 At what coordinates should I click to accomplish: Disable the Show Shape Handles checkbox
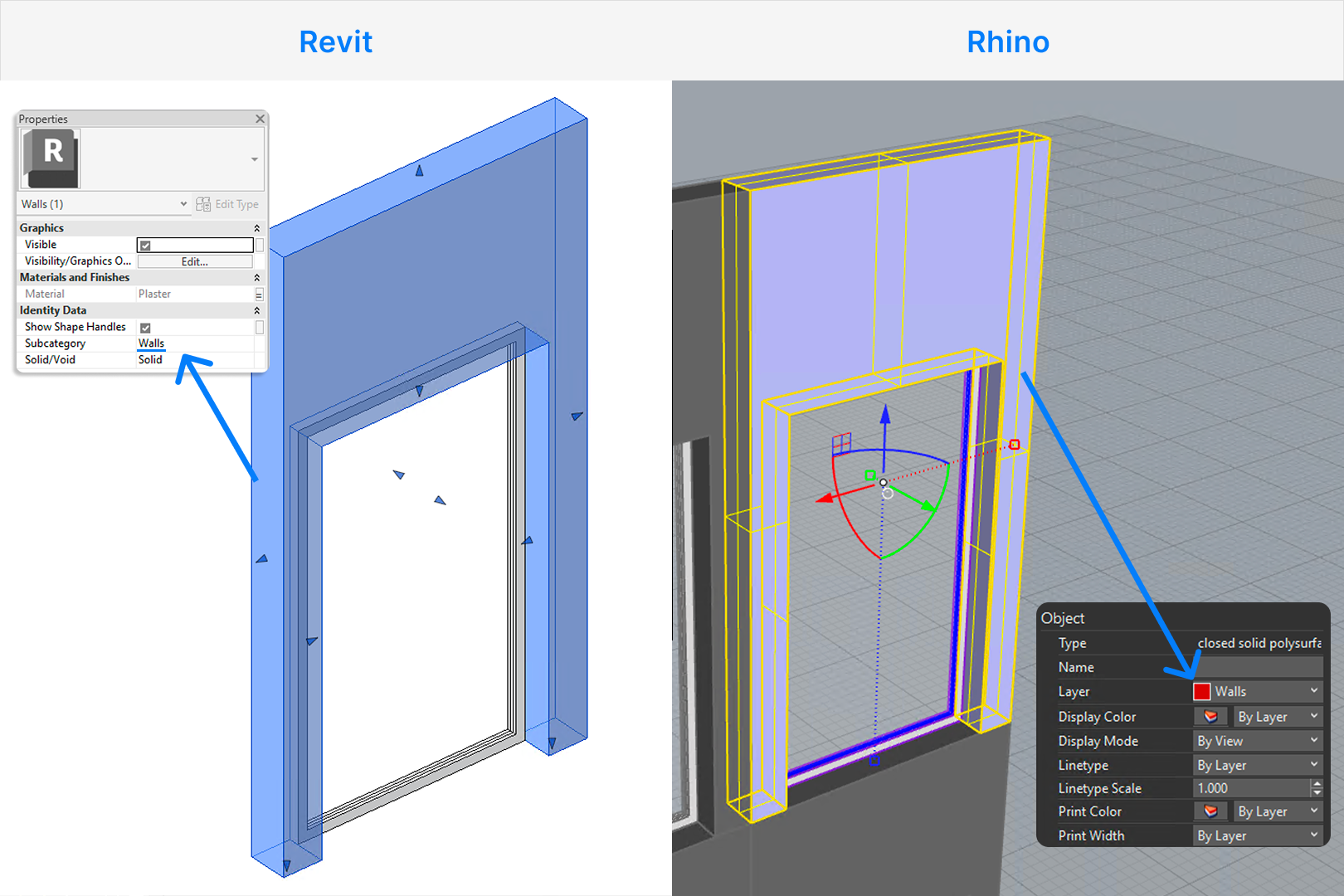[x=144, y=327]
